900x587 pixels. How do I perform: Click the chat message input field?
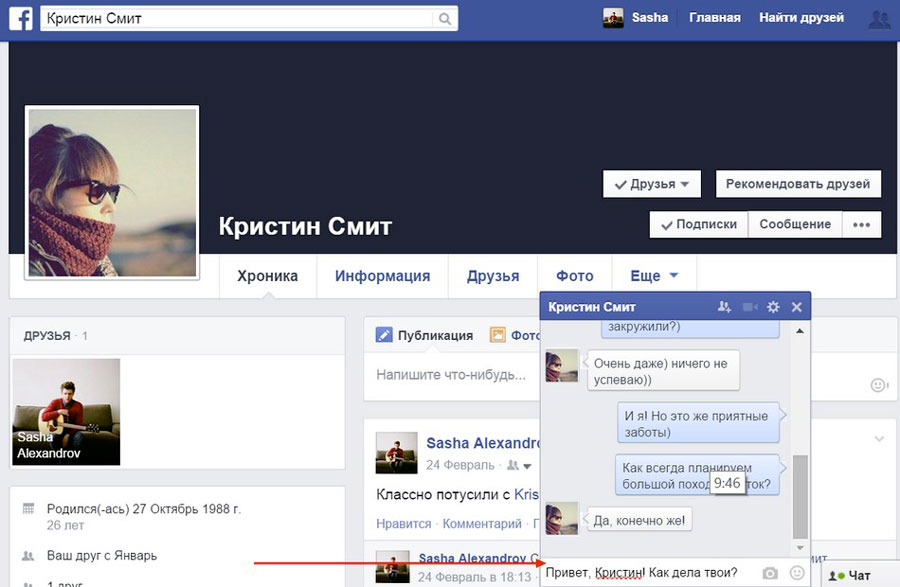[650, 573]
